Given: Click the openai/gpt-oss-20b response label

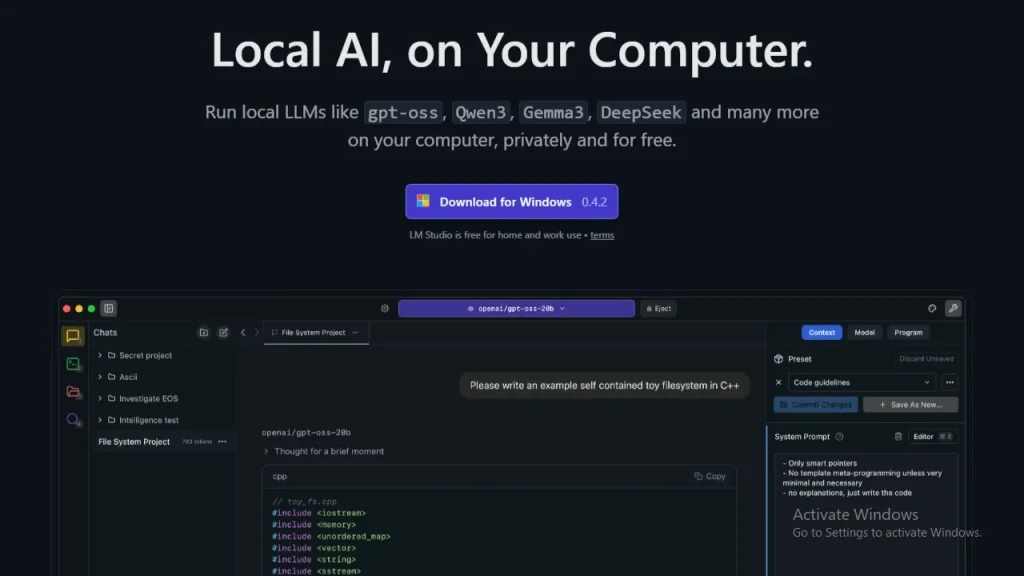Looking at the screenshot, I should (306, 432).
